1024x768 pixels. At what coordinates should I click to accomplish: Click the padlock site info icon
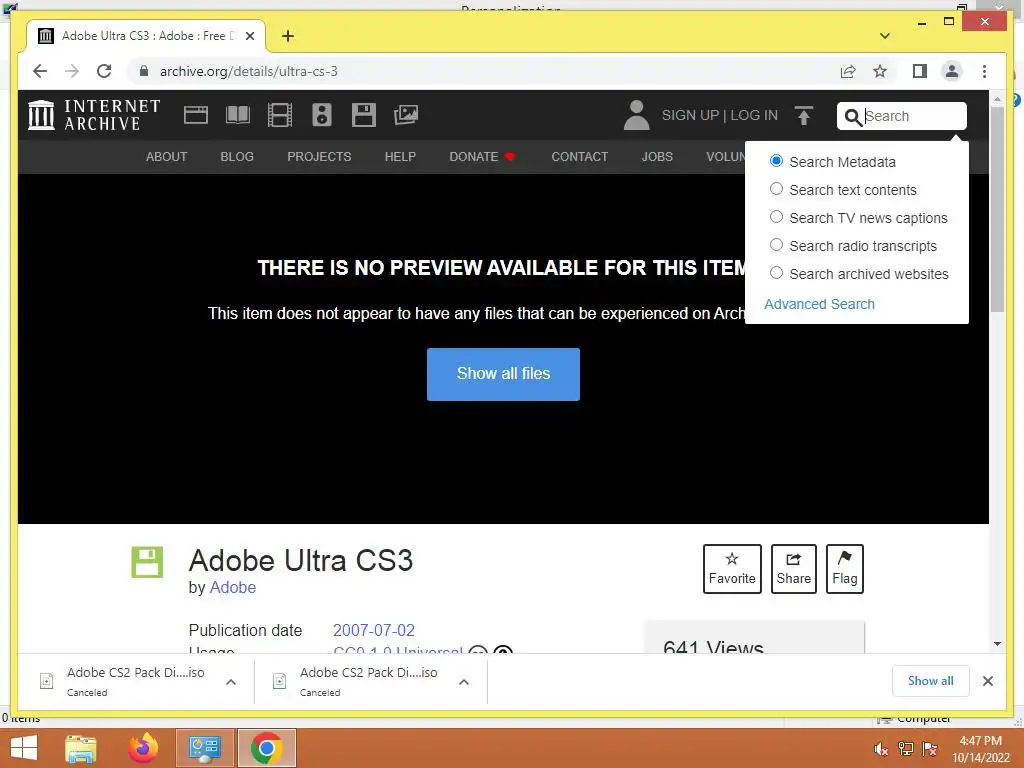click(144, 71)
